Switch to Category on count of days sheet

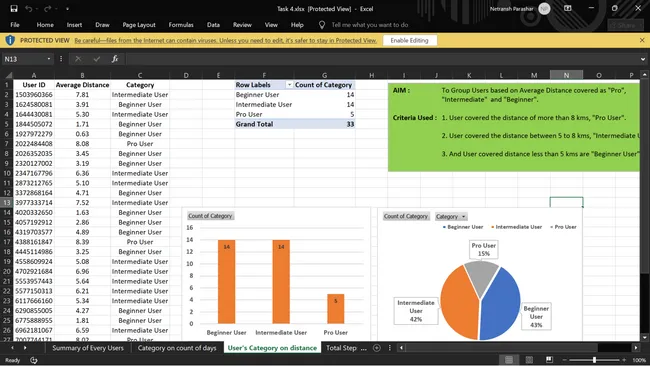(177, 348)
